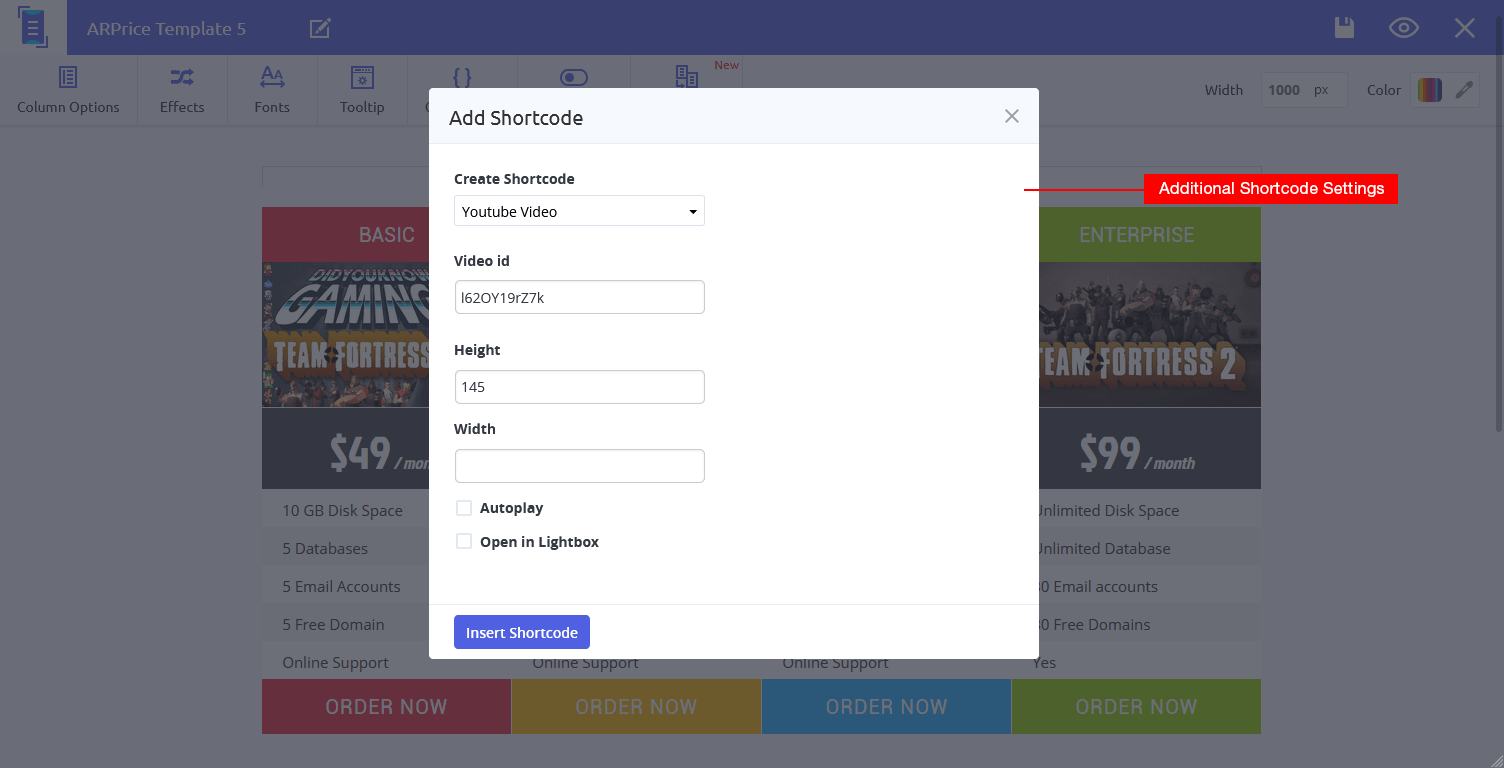The width and height of the screenshot is (1504, 768).
Task: Open the Effects toolbar icon
Action: click(x=182, y=90)
